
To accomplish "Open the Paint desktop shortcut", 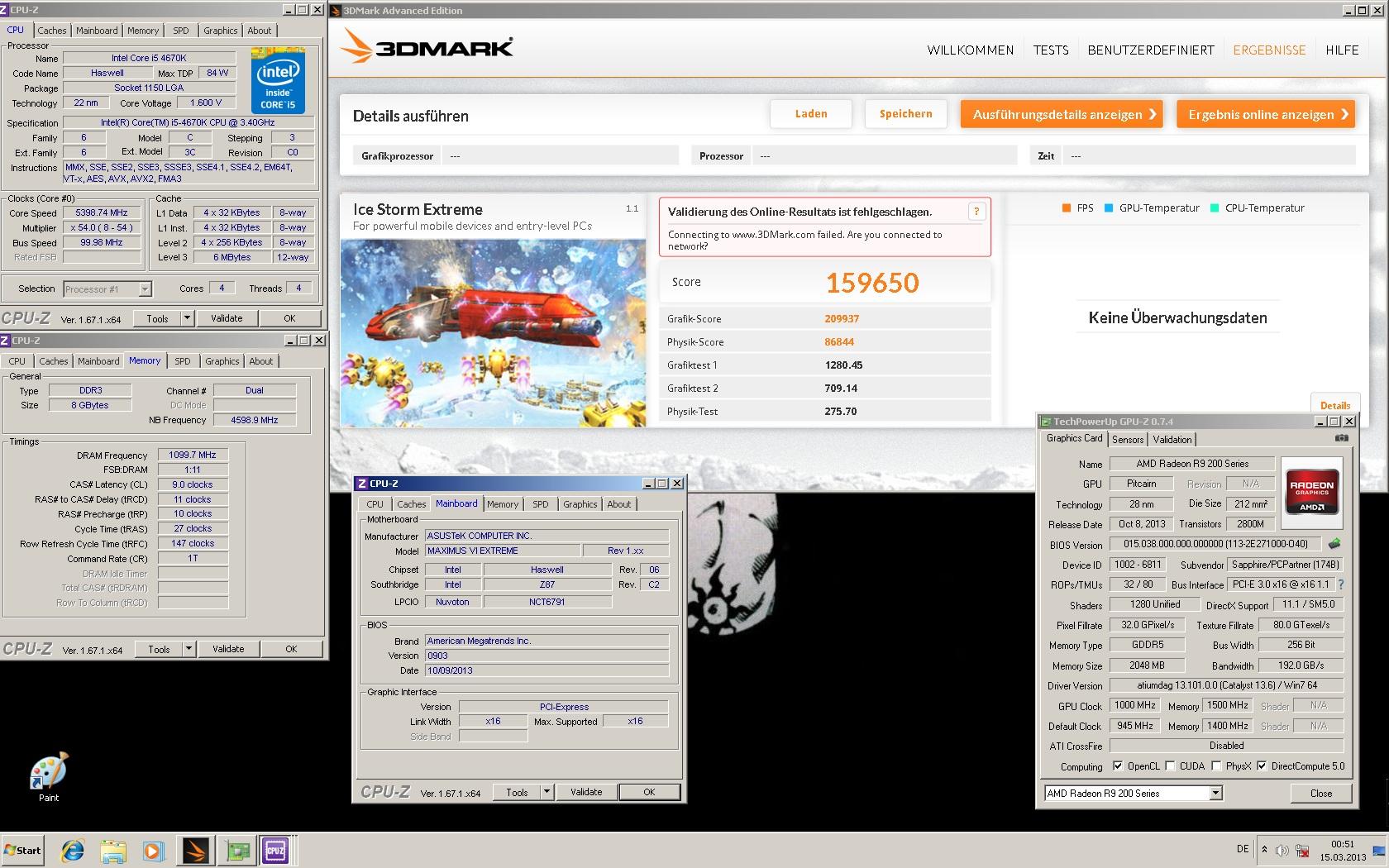I will 48,777.
